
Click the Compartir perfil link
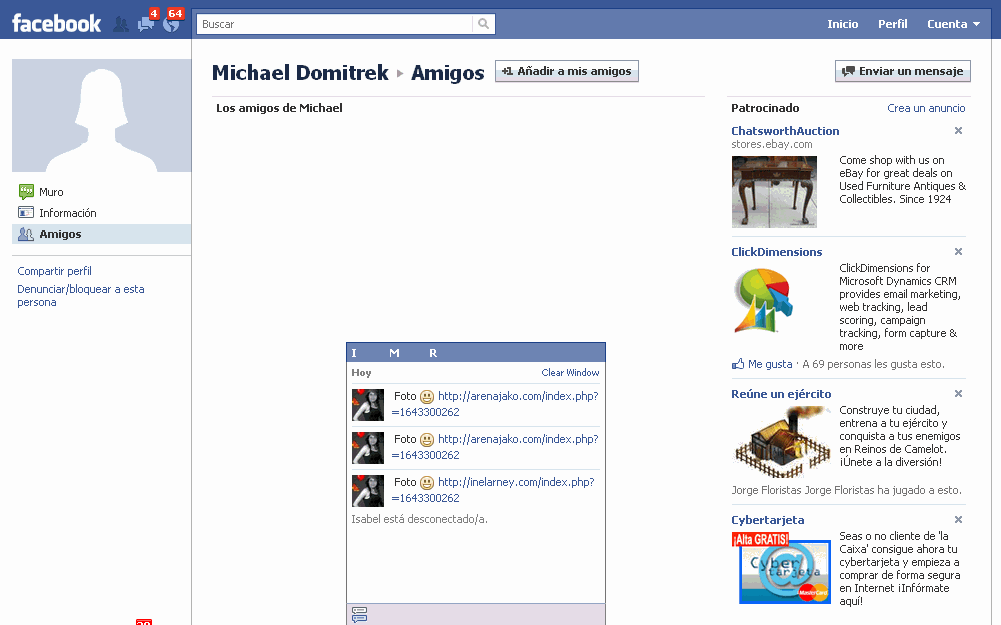[x=54, y=271]
